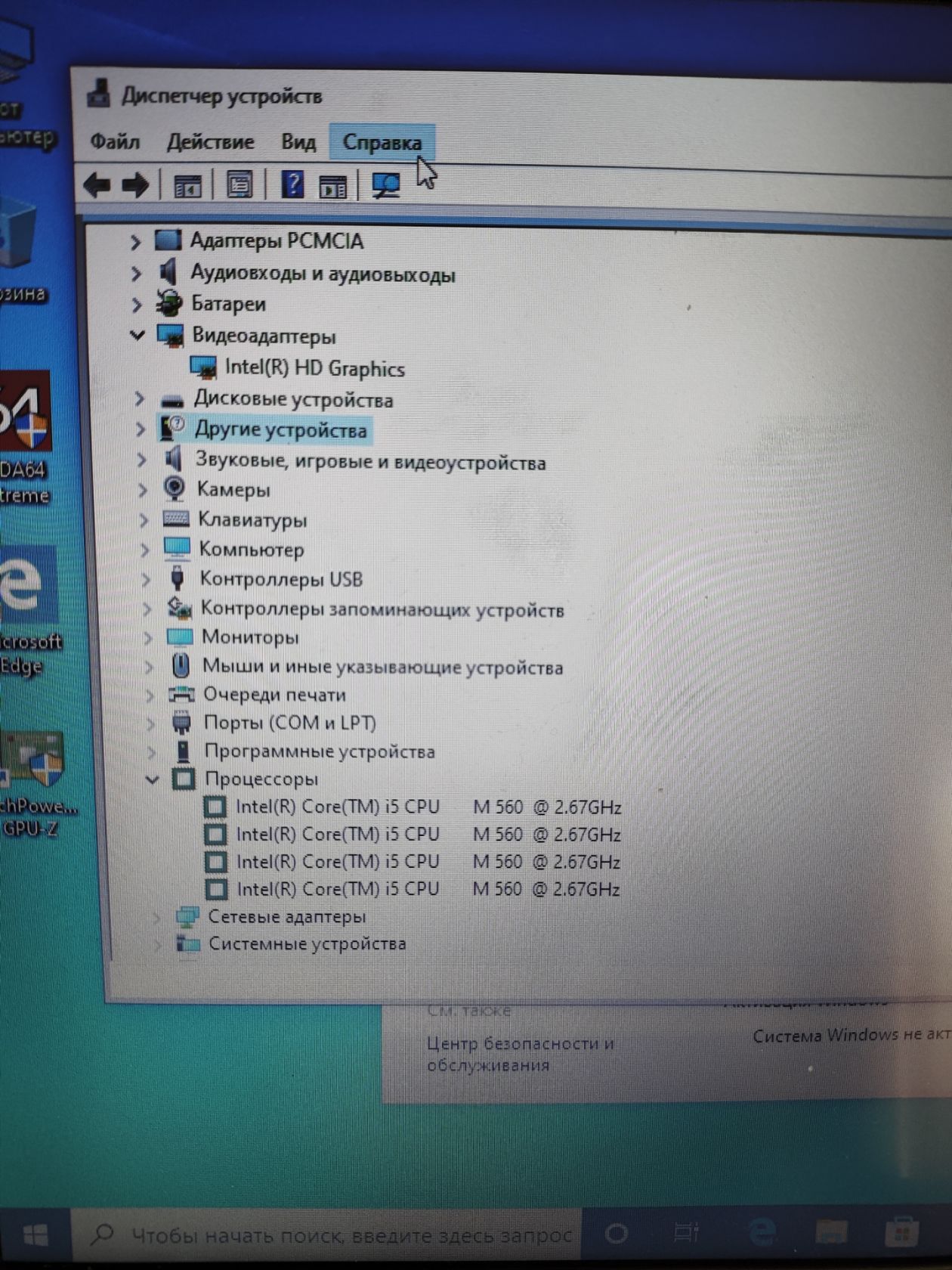Click the Порты (COM и LPT) port icon

(x=182, y=723)
